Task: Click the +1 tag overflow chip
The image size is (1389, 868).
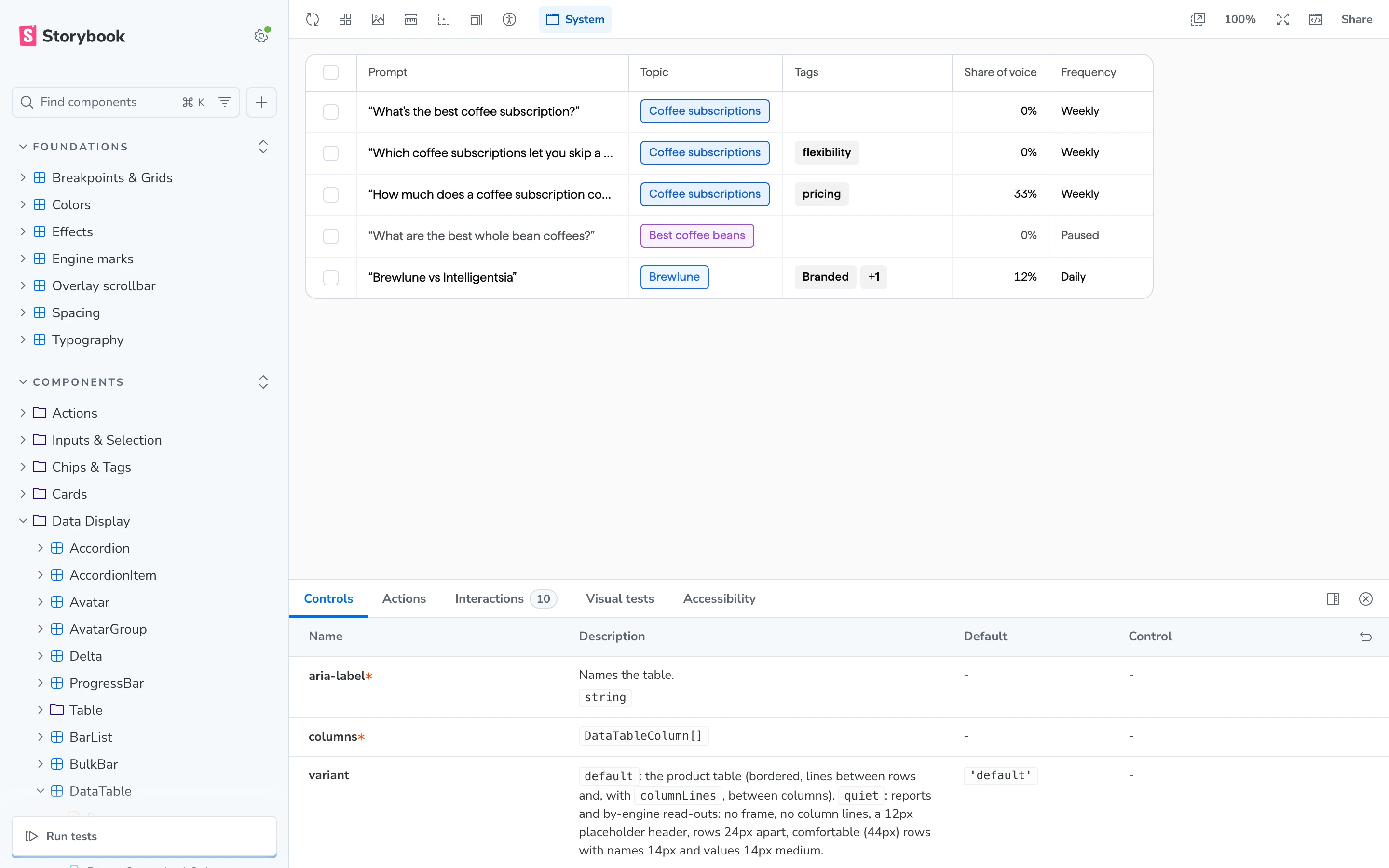Action: click(x=873, y=277)
